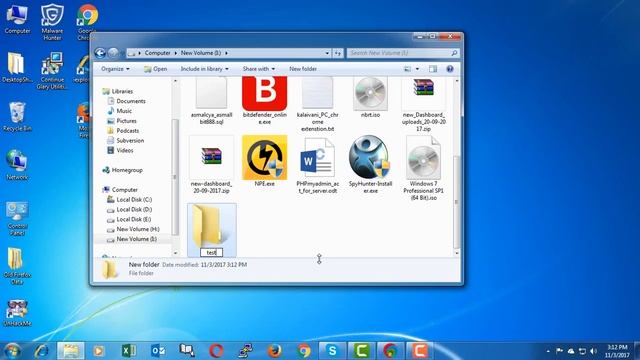Click New Volume (I:) in address breadcrumb
The width and height of the screenshot is (640, 360).
click(201, 53)
